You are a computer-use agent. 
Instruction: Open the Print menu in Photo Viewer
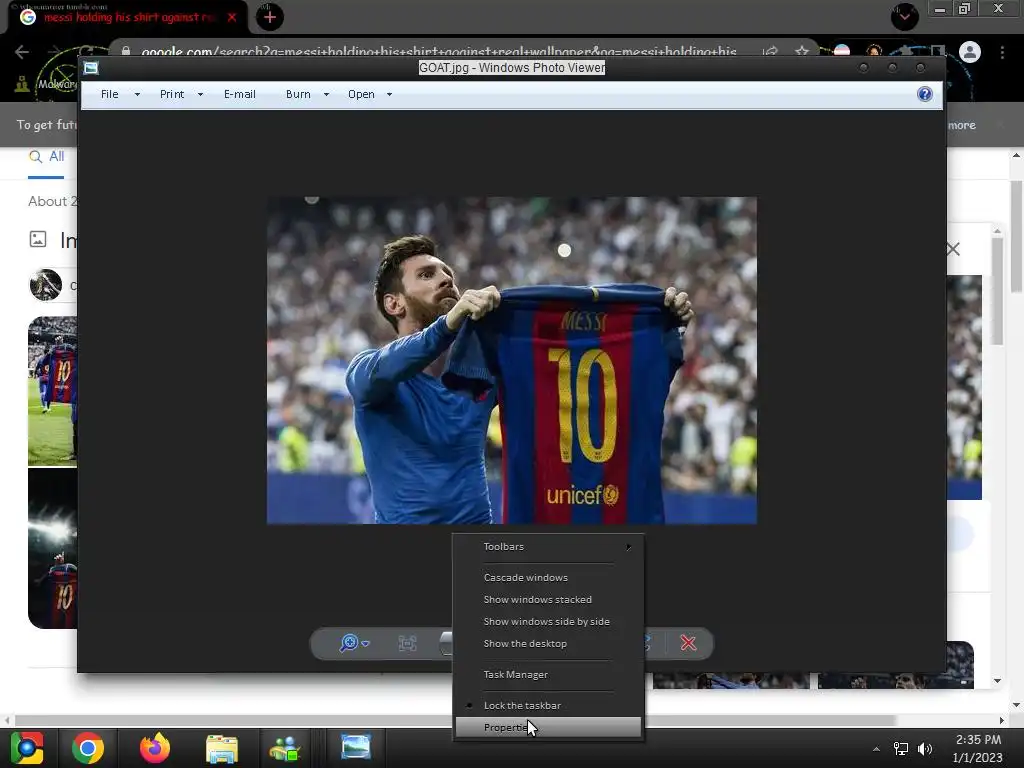(172, 94)
